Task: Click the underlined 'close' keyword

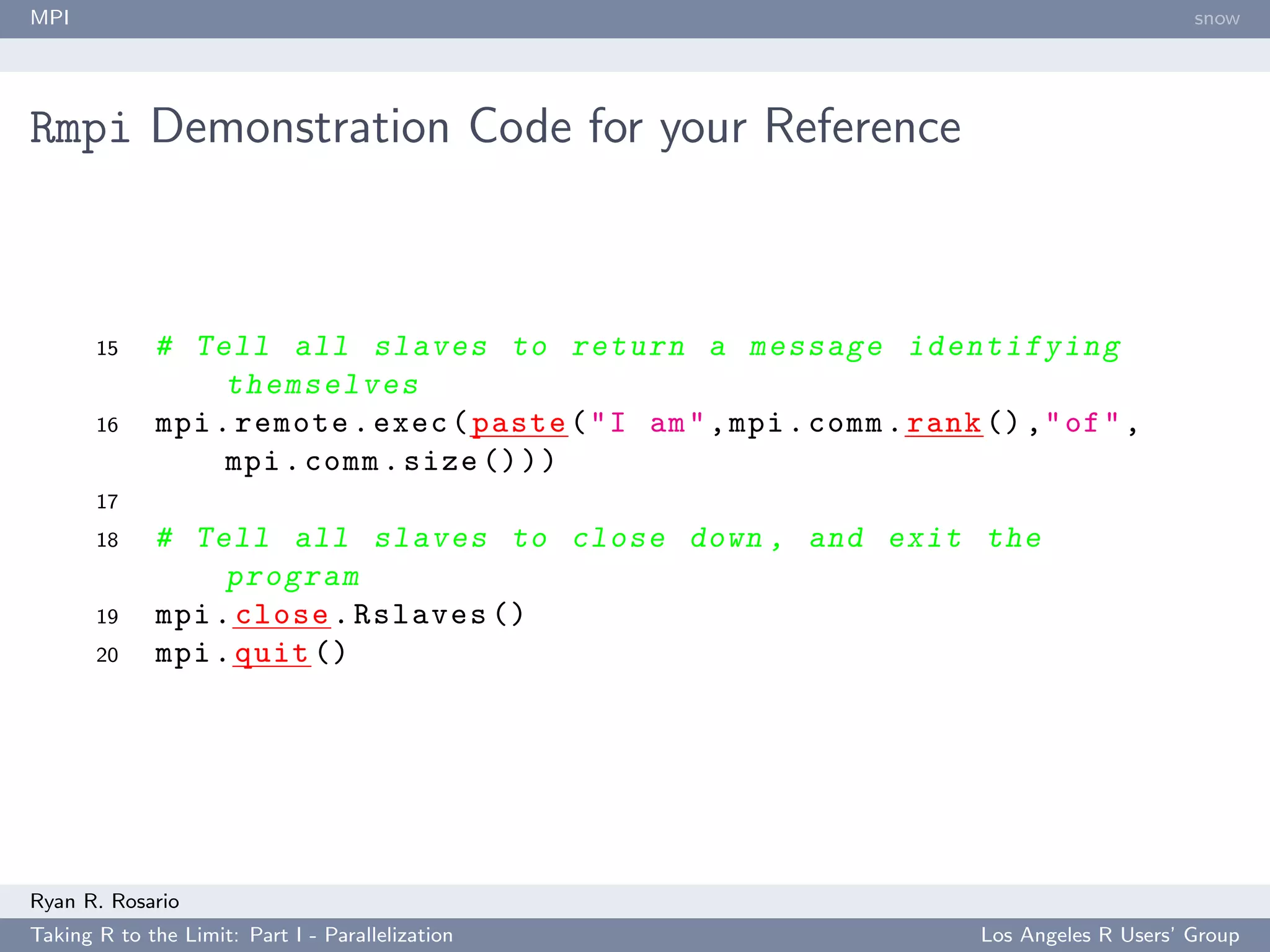Action: coord(282,615)
